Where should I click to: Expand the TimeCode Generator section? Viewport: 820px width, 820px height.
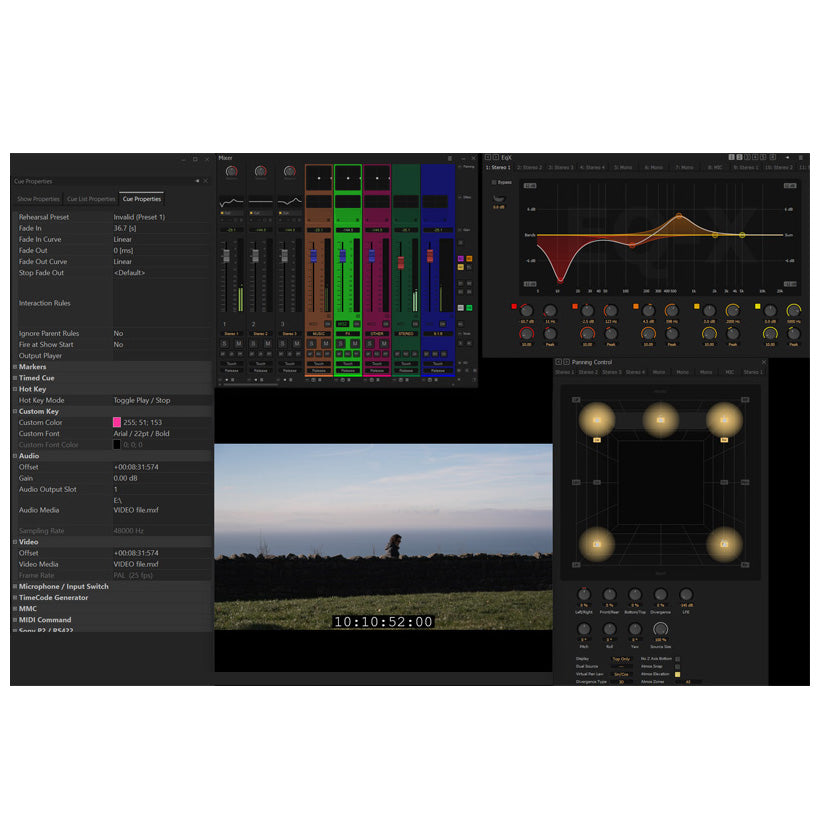[15, 598]
